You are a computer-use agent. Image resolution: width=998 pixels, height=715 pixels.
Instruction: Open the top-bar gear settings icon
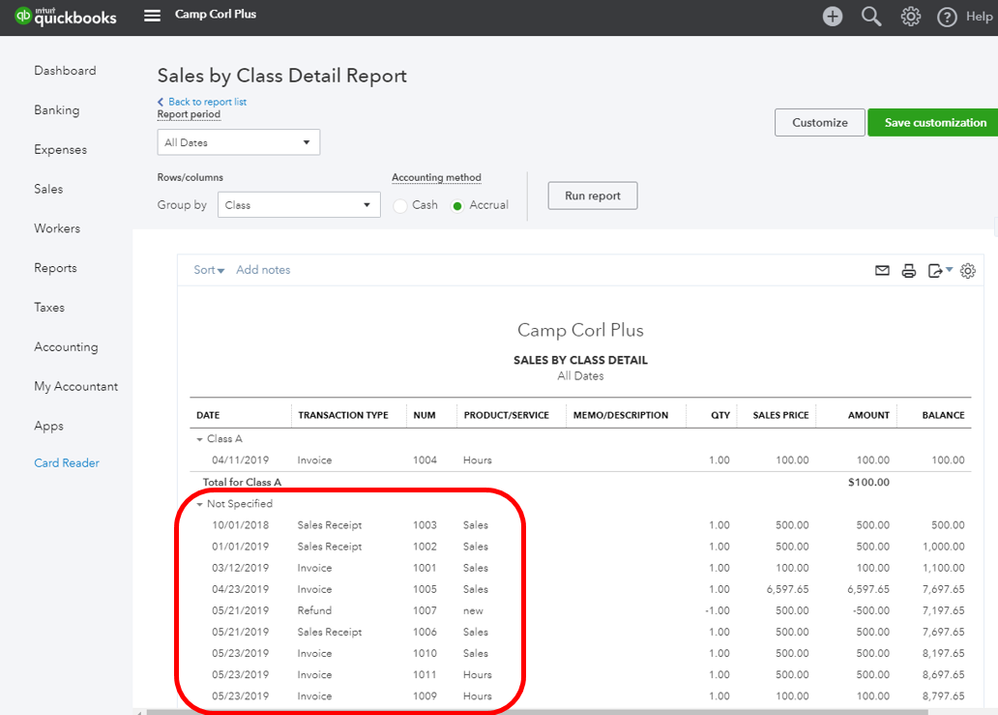coord(910,17)
